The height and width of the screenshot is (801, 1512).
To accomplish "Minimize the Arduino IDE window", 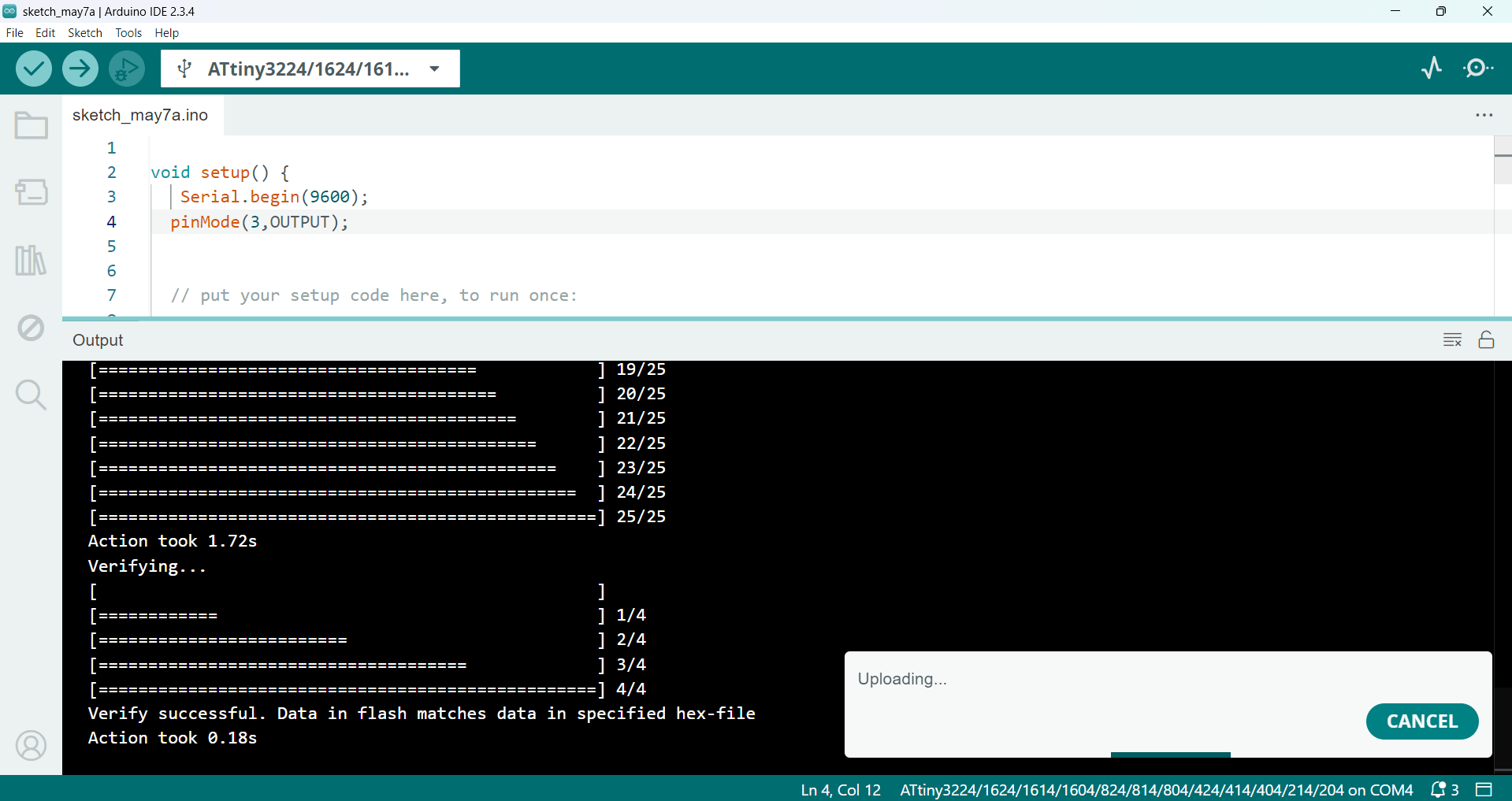I will [1395, 11].
